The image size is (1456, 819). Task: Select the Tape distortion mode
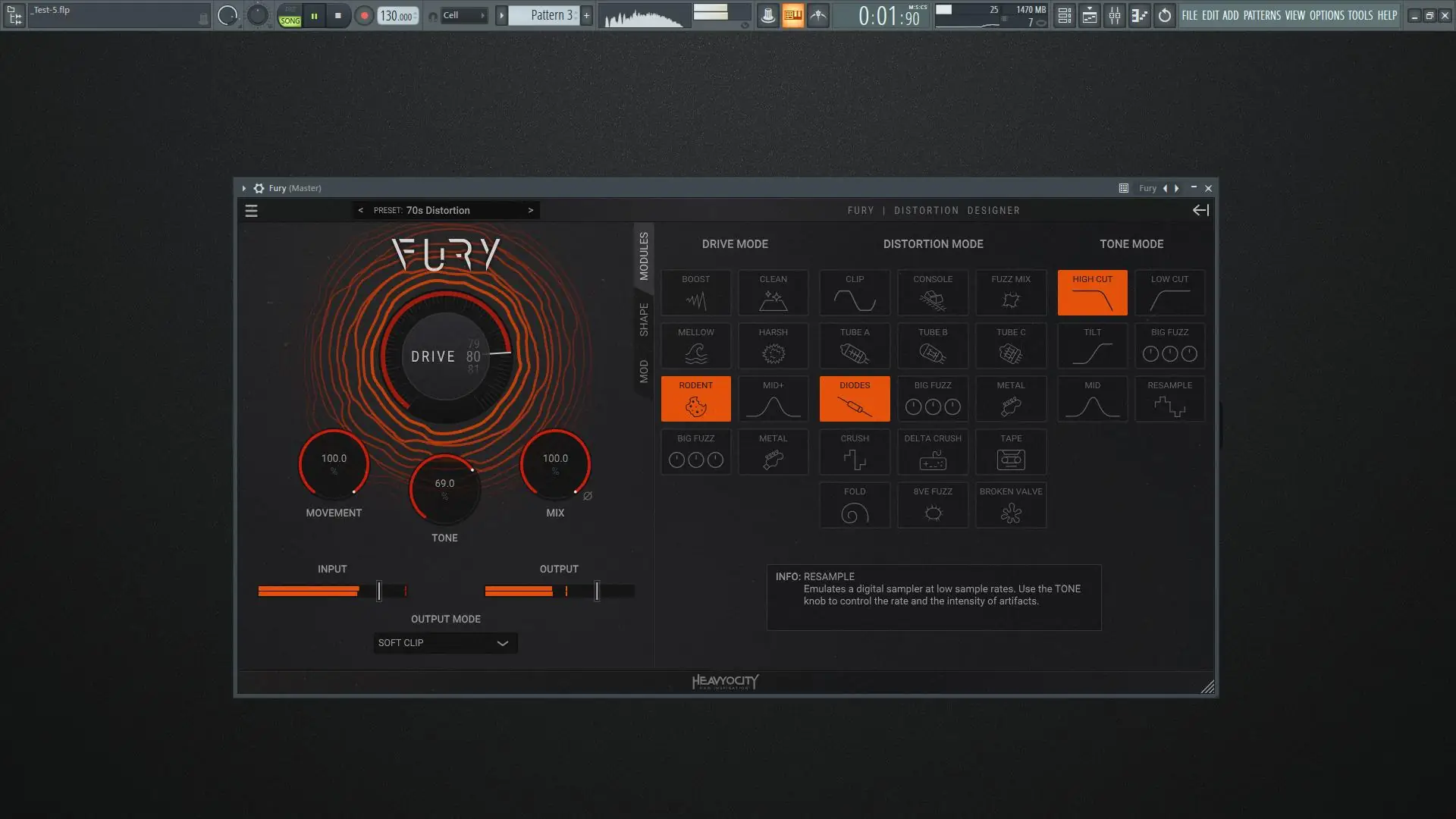pos(1011,452)
